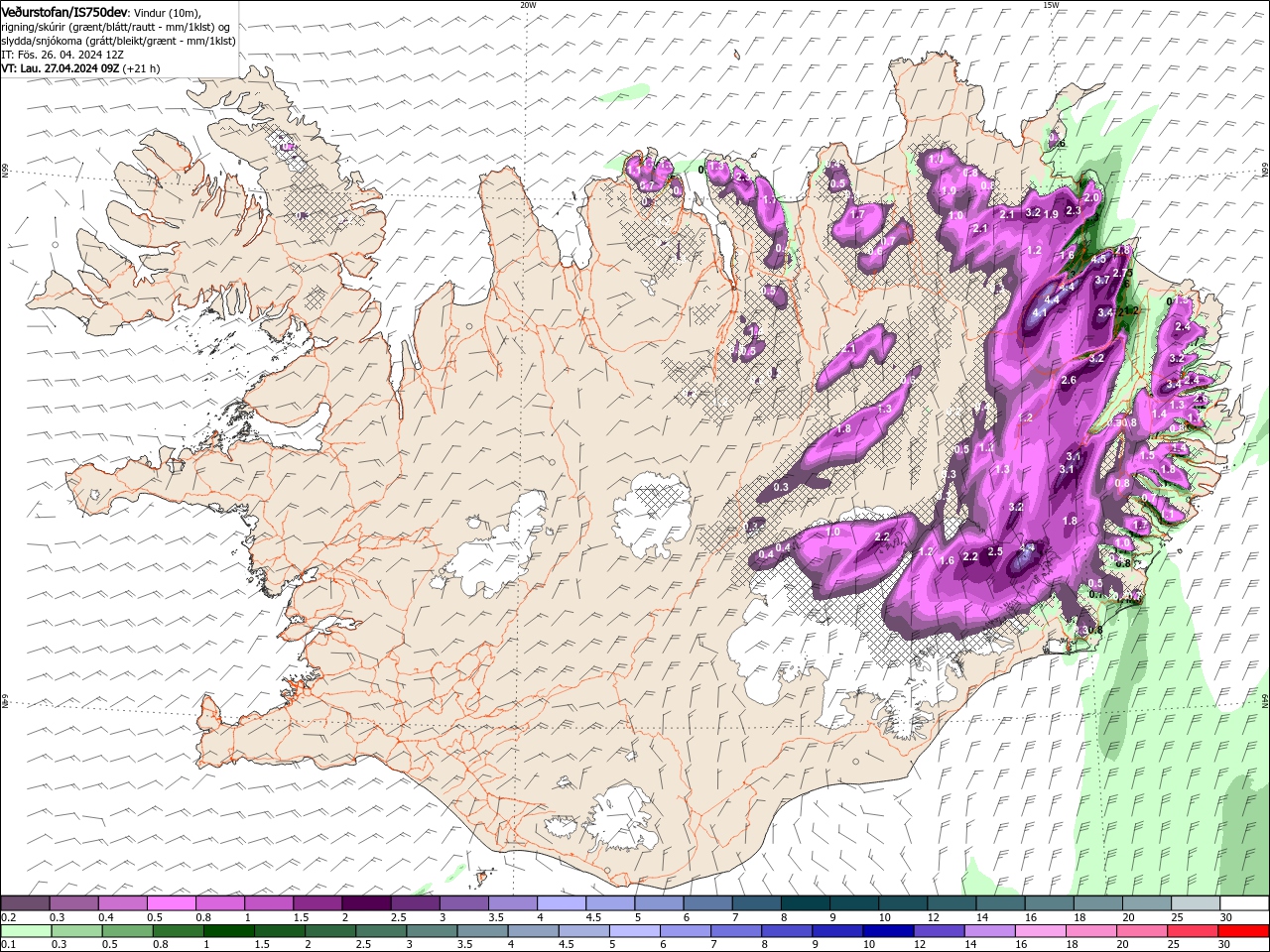Click the '4.1' snowfall value on the map
This screenshot has height=952, width=1270.
point(1040,313)
